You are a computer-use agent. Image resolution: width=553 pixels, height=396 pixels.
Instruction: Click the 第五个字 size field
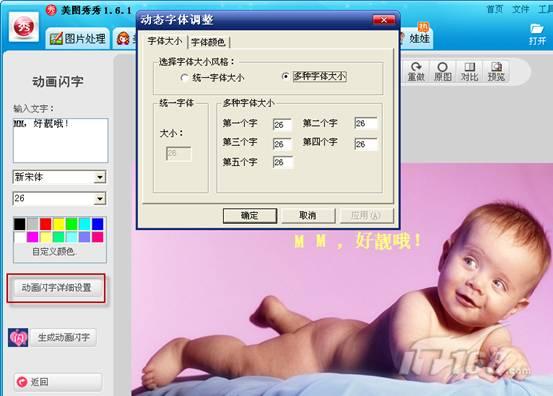(x=282, y=162)
